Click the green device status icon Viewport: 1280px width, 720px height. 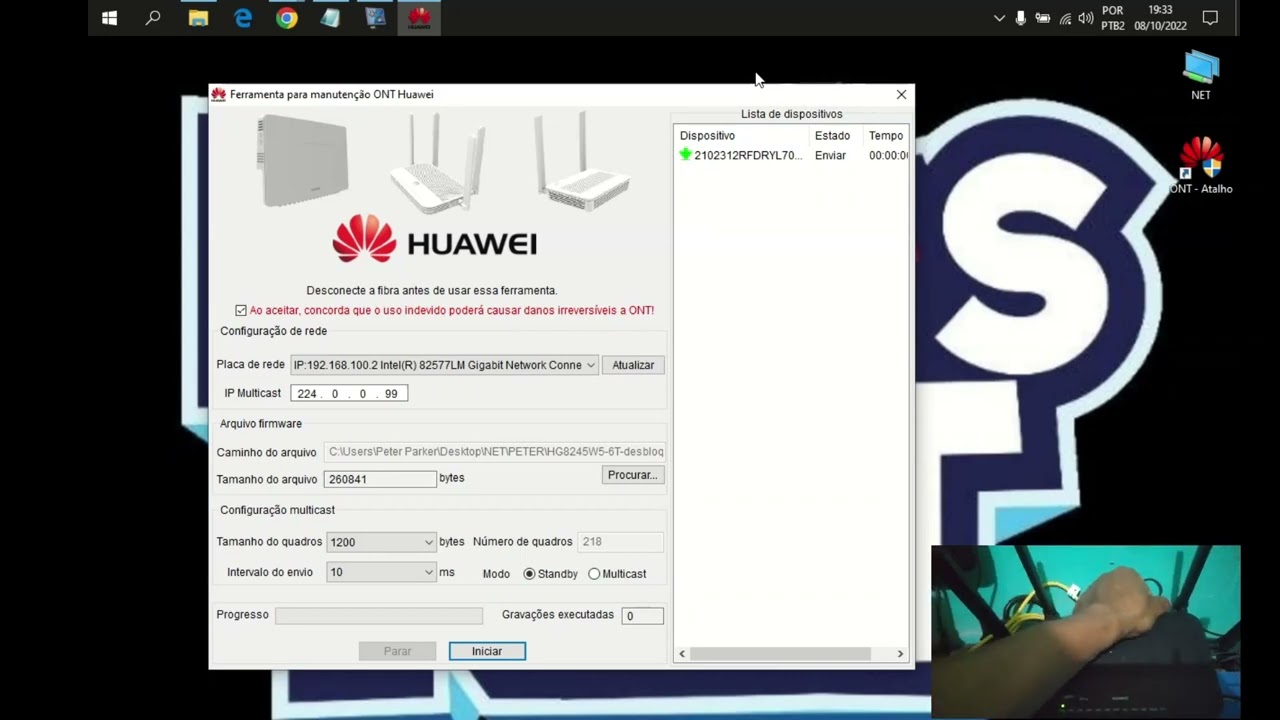click(x=685, y=155)
